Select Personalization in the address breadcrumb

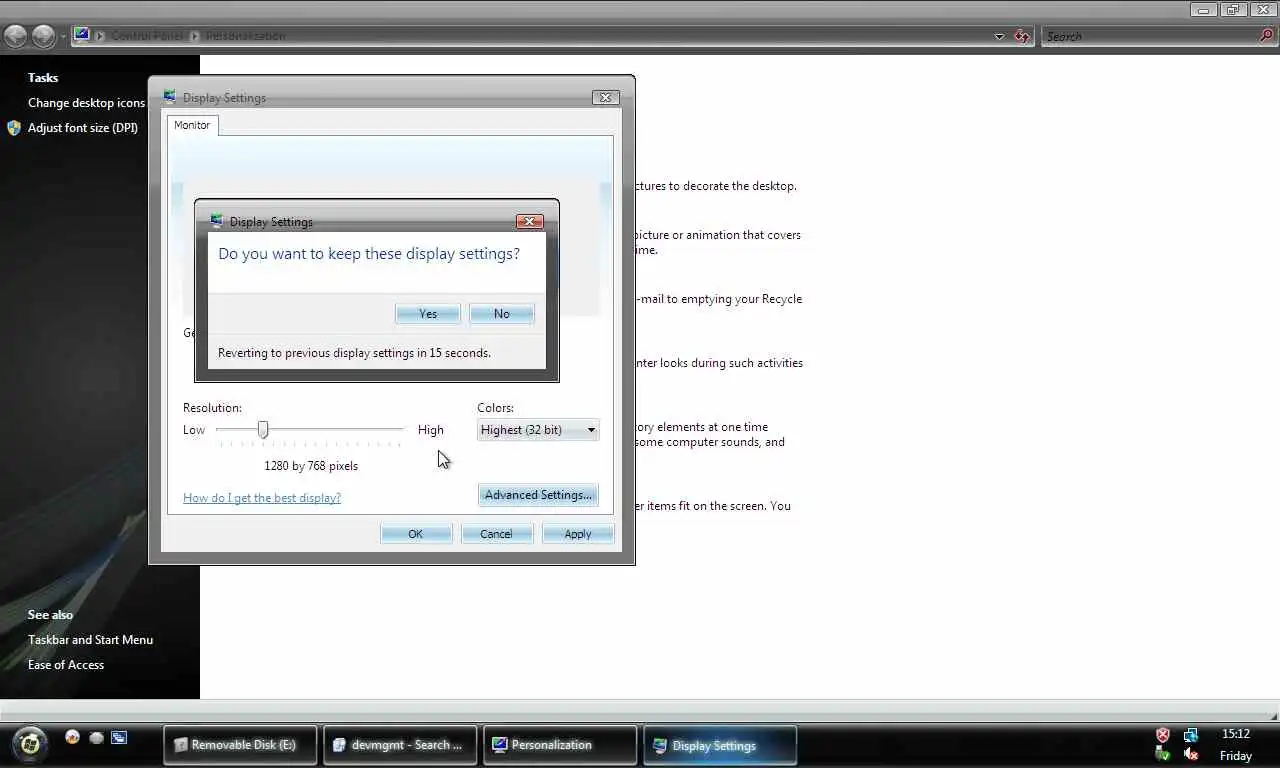pos(246,36)
